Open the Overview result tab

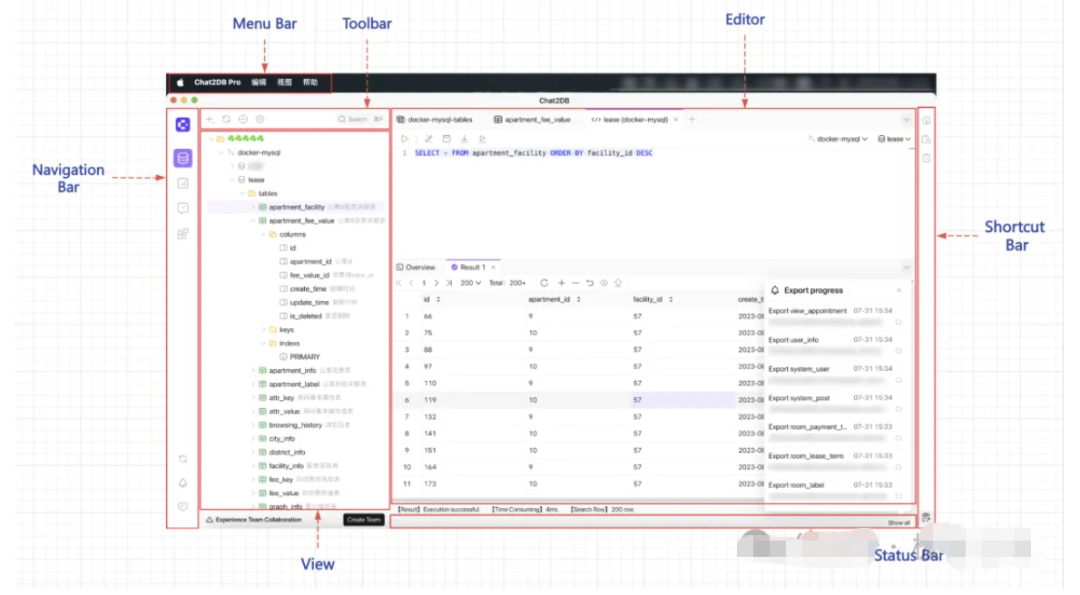[415, 267]
